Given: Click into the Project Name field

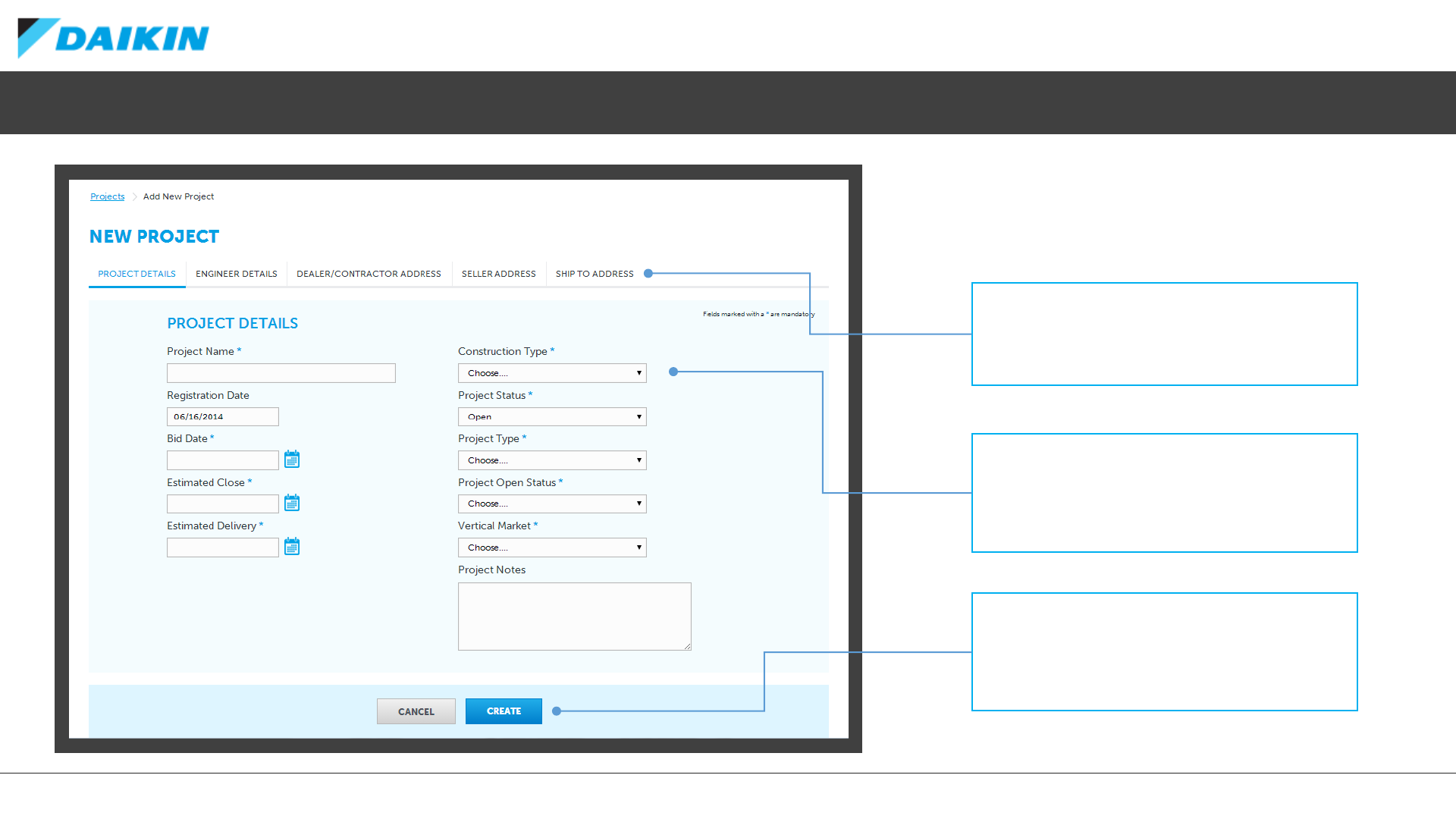Looking at the screenshot, I should [281, 373].
